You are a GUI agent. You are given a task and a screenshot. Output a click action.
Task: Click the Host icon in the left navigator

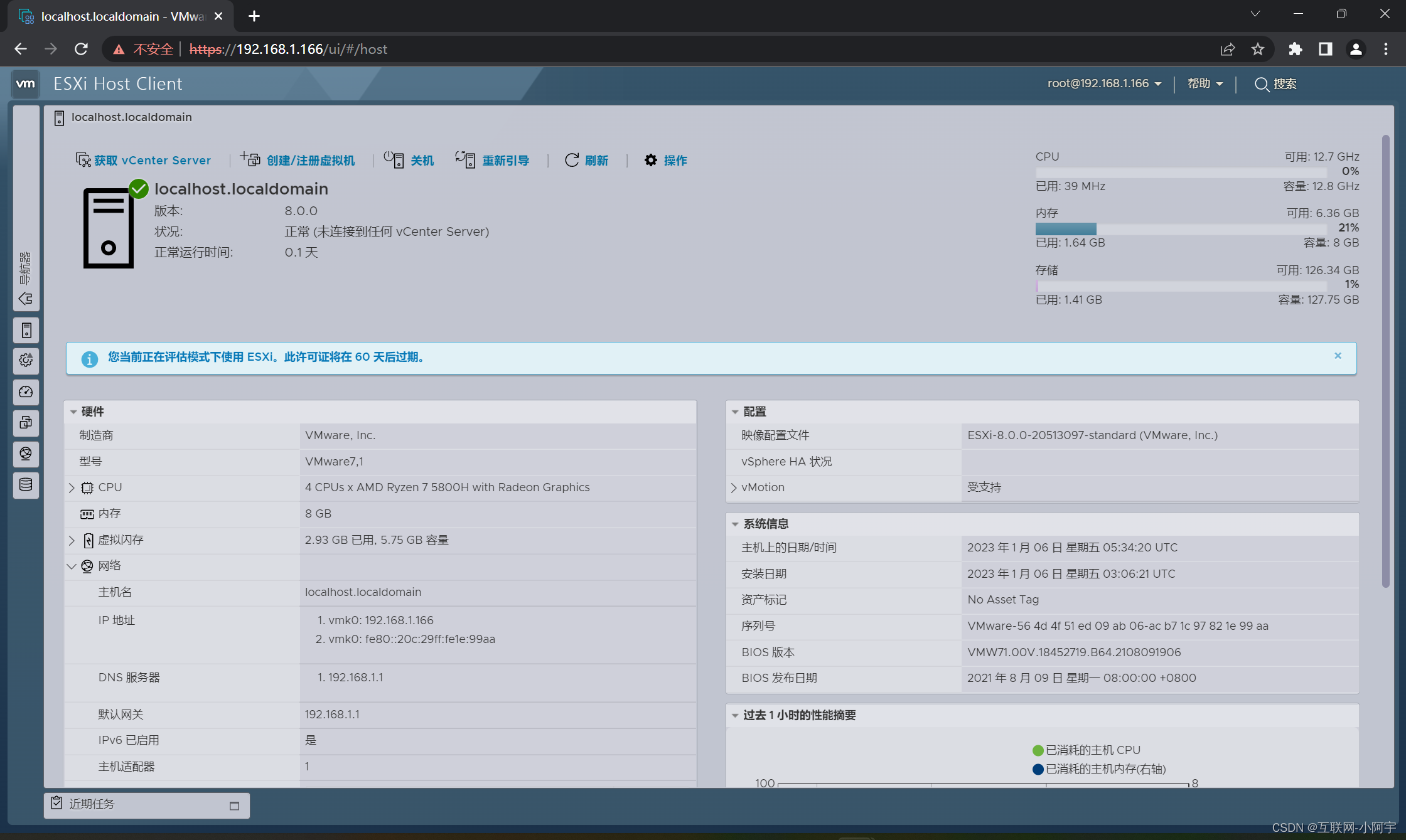26,330
